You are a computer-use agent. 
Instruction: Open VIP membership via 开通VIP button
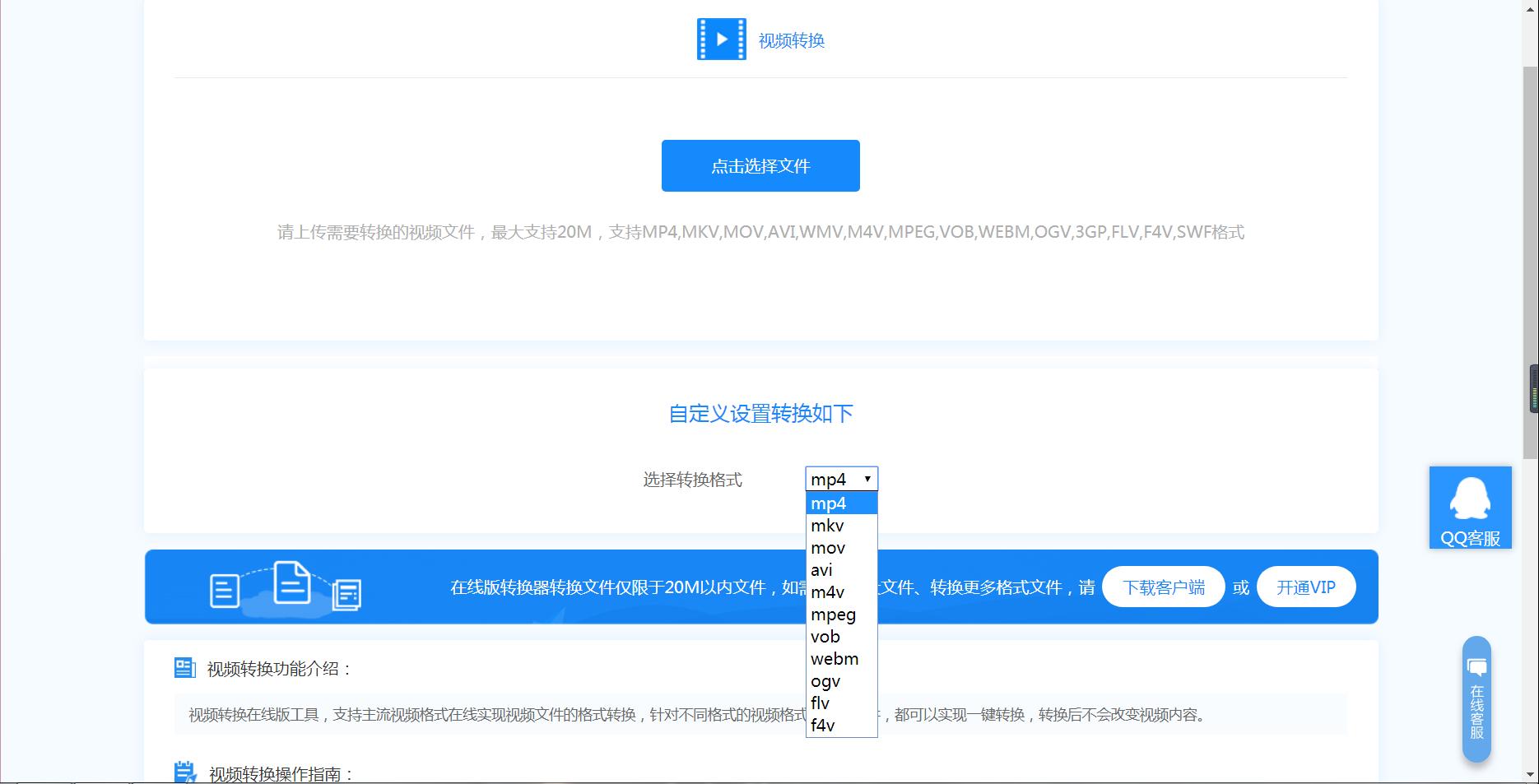point(1305,587)
